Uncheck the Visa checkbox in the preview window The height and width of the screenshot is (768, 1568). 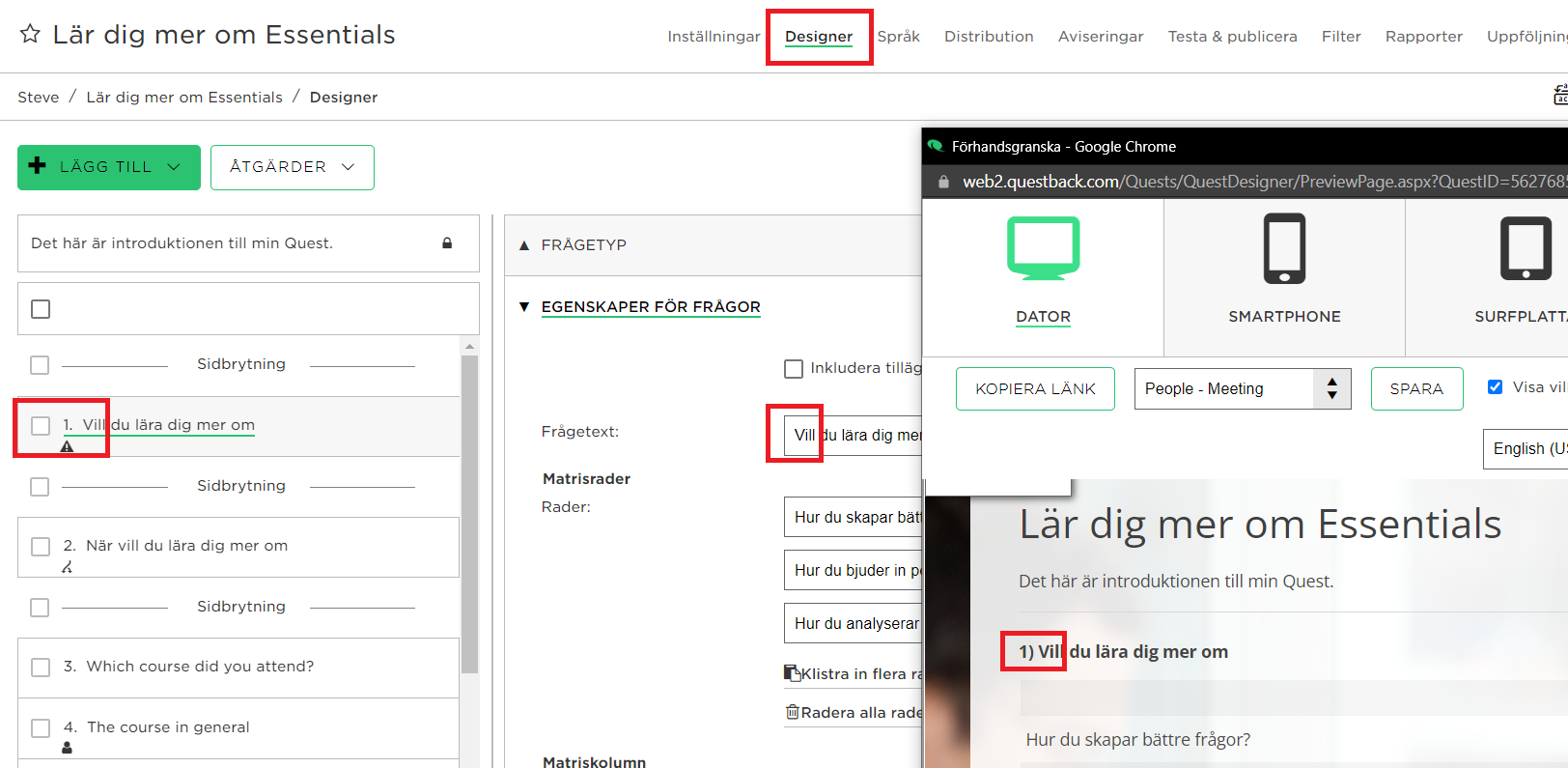click(x=1495, y=387)
